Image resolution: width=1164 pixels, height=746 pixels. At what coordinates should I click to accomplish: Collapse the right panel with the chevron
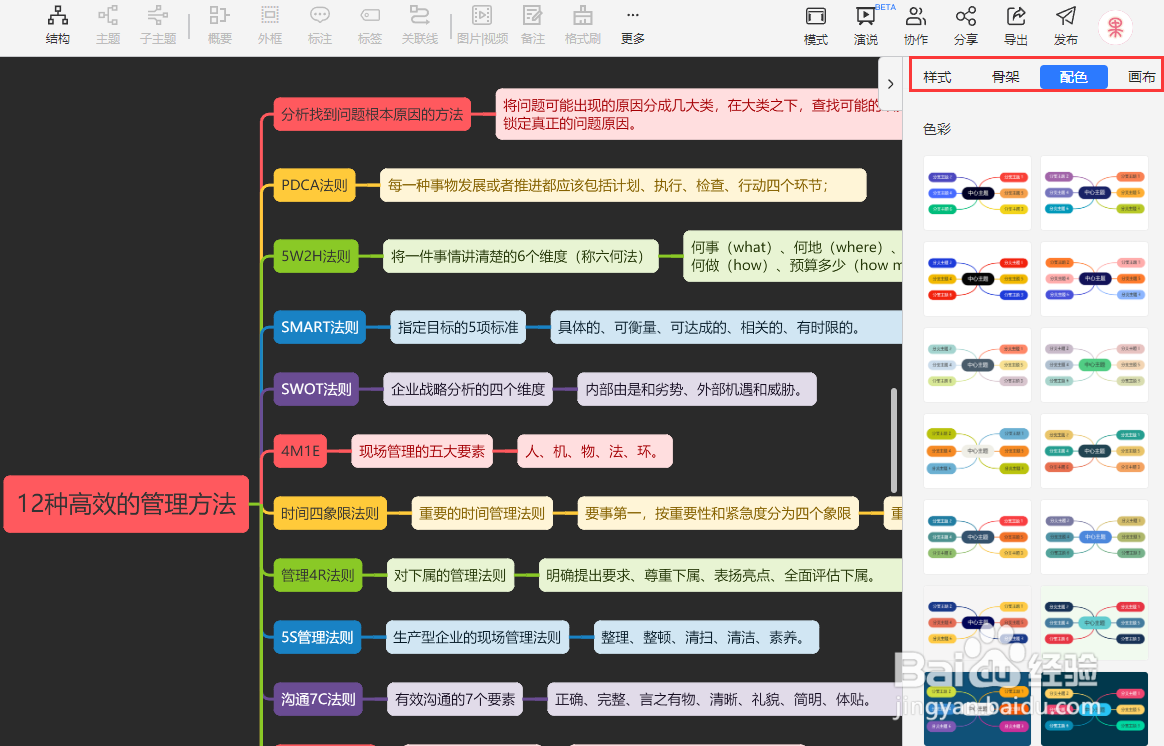coord(890,84)
